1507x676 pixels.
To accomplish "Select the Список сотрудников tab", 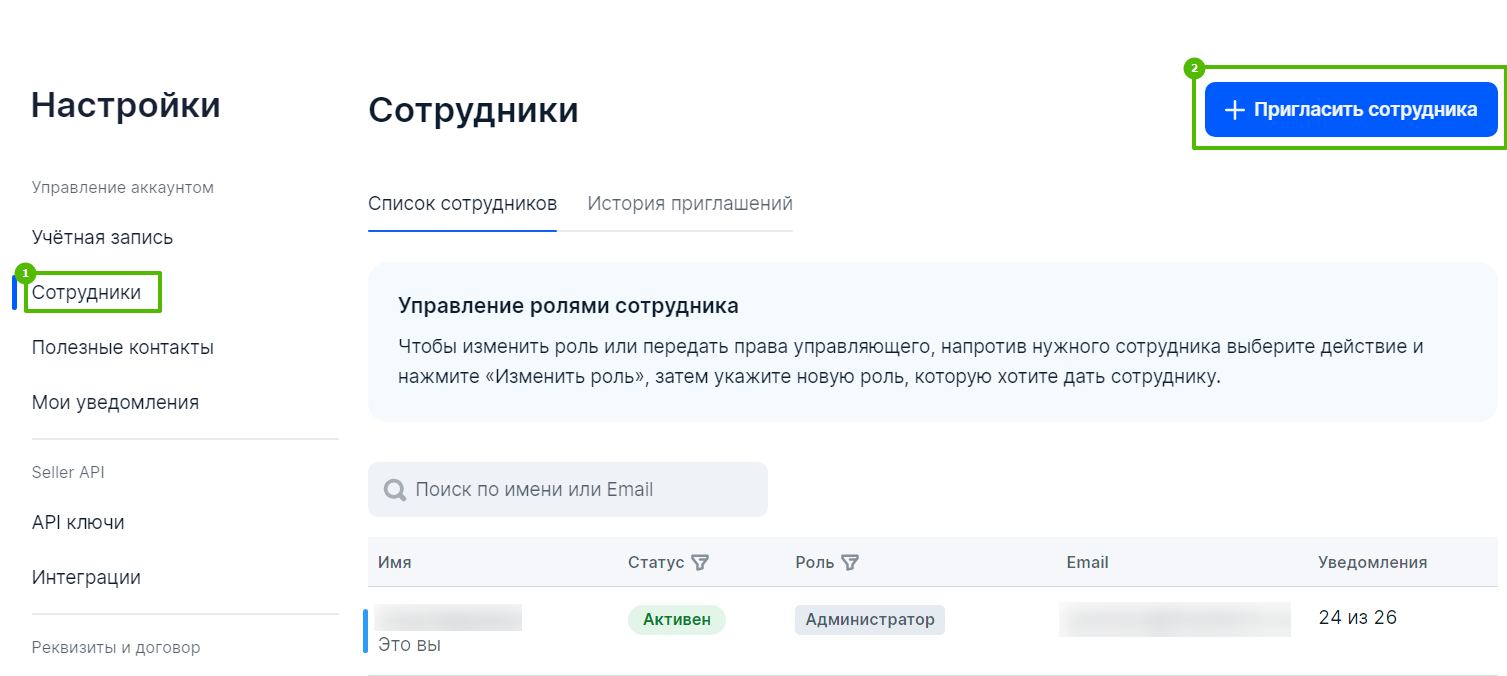I will pos(462,204).
